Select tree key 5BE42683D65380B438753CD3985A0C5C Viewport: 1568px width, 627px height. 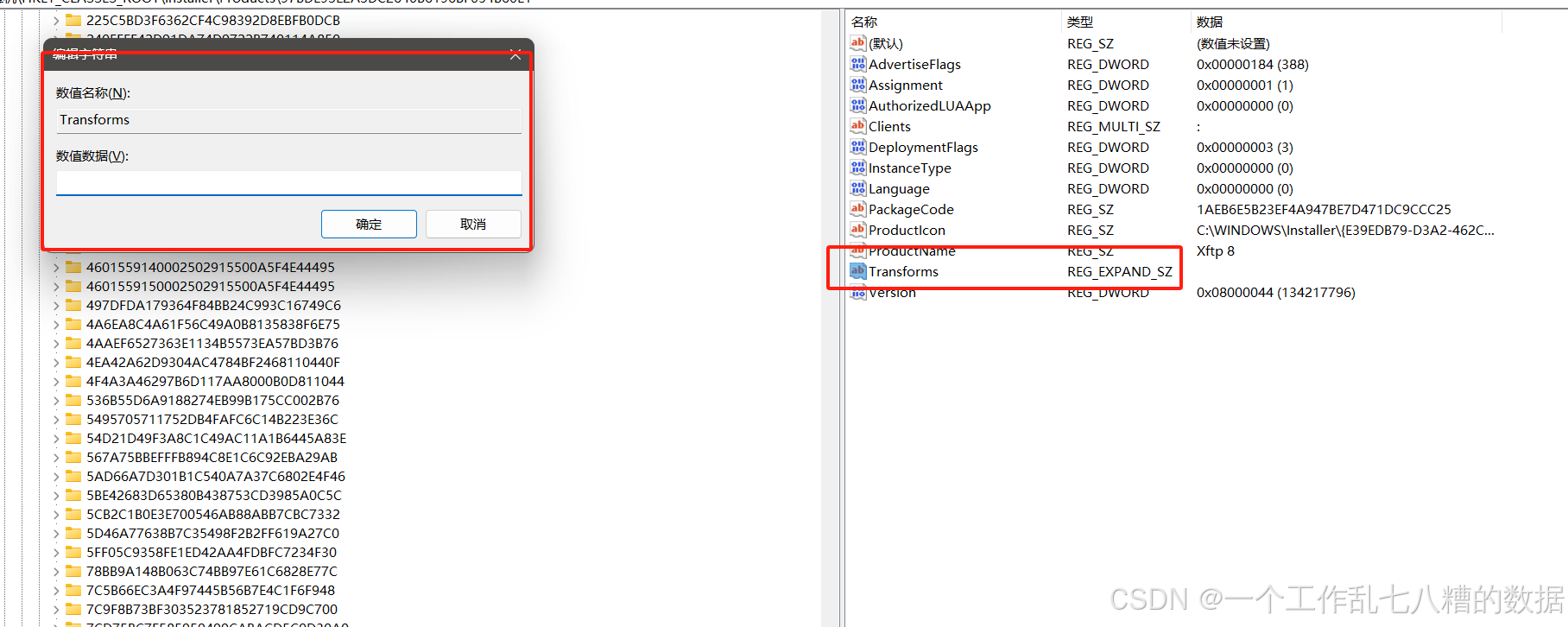214,495
